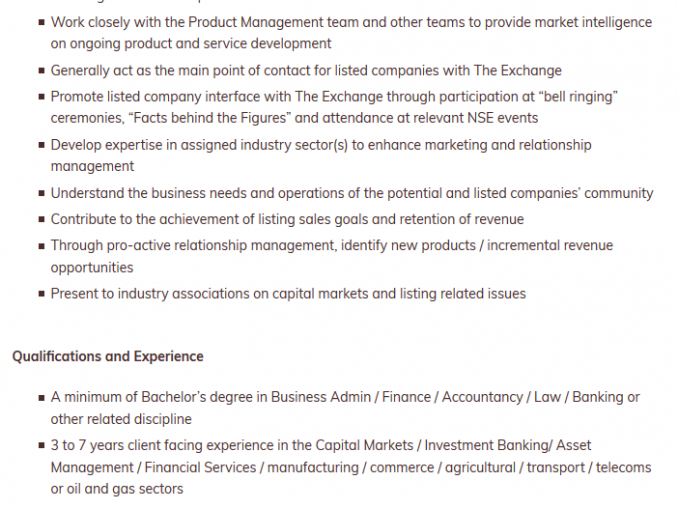Click 'Facts behind the Figures' phrase

(210, 118)
